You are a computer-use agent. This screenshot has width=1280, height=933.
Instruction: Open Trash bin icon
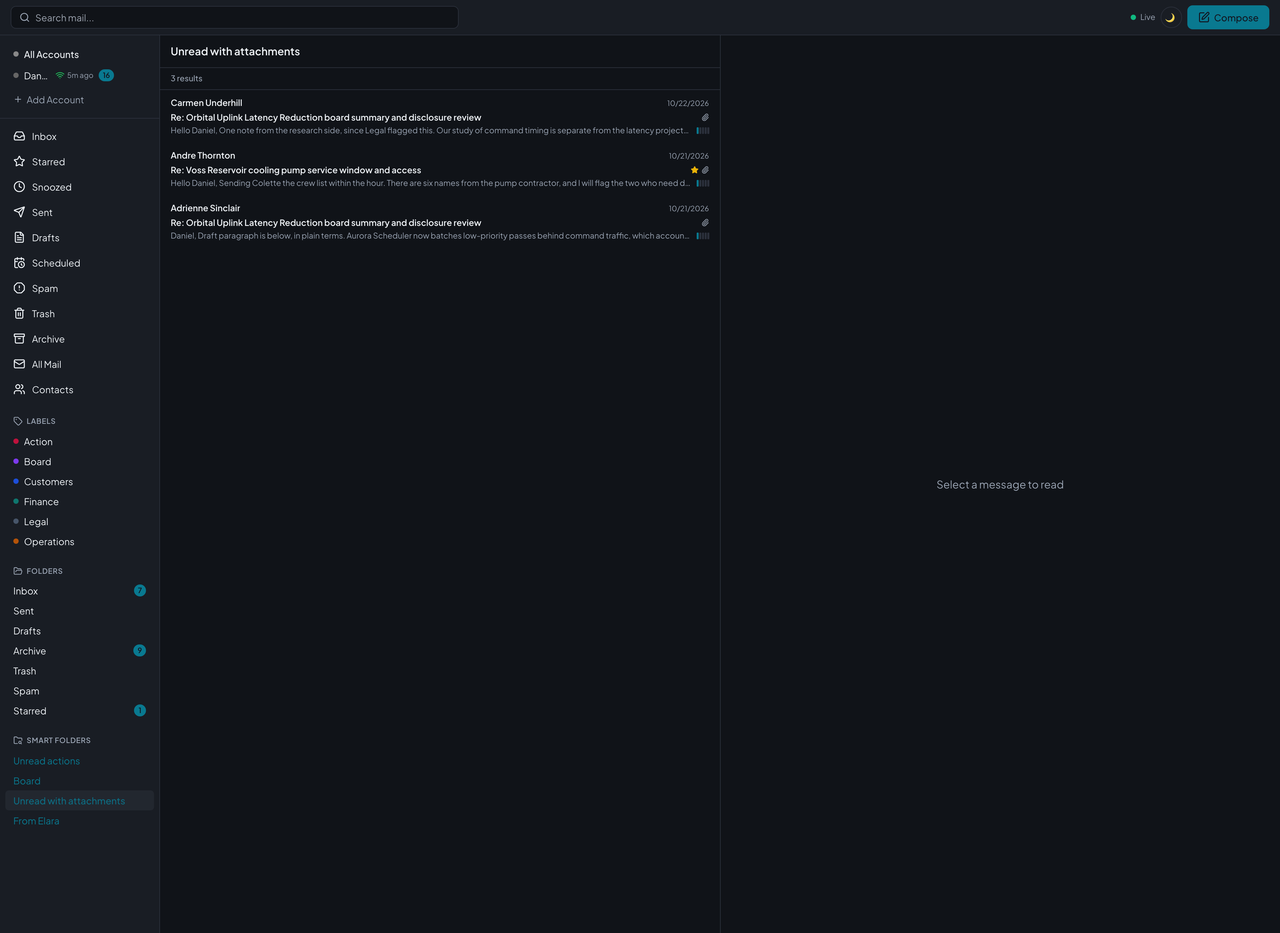click(x=19, y=313)
